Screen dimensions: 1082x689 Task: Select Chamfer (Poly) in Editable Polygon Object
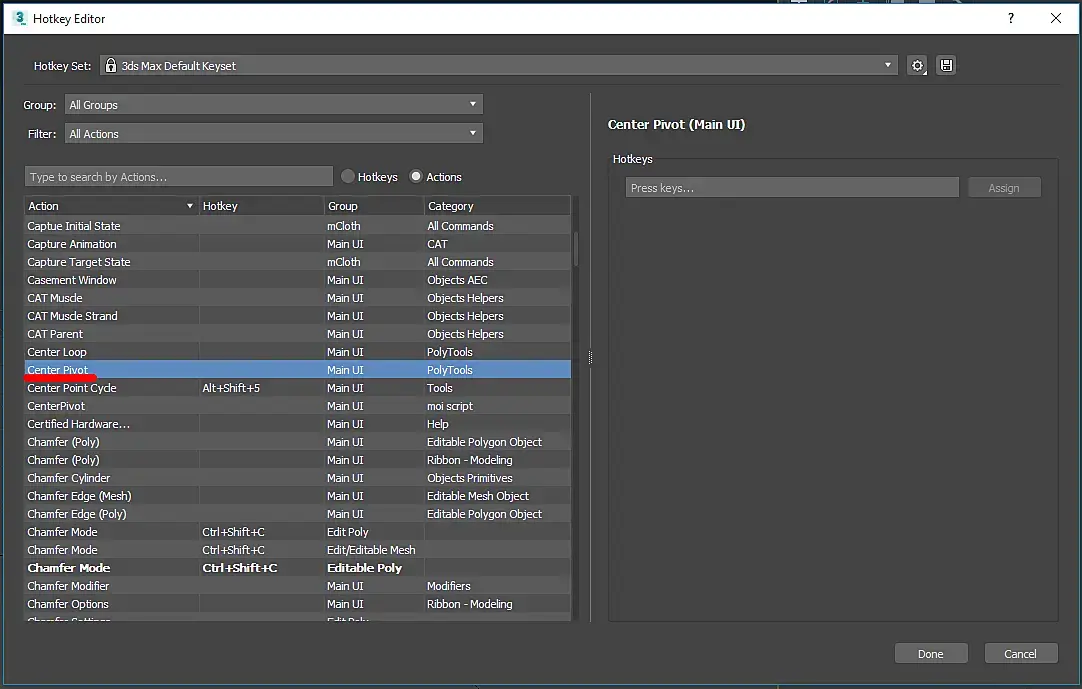click(297, 442)
